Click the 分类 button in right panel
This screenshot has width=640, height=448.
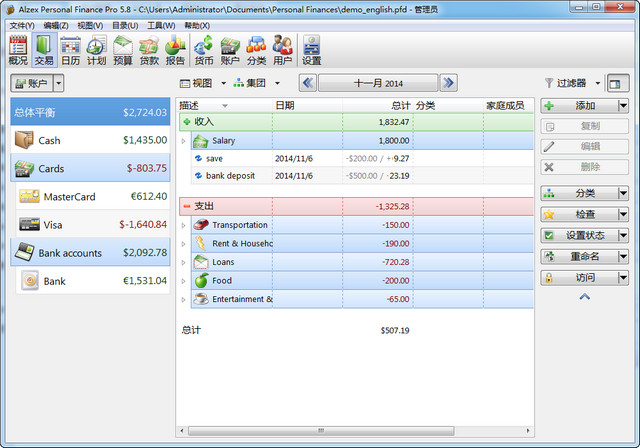click(x=580, y=193)
